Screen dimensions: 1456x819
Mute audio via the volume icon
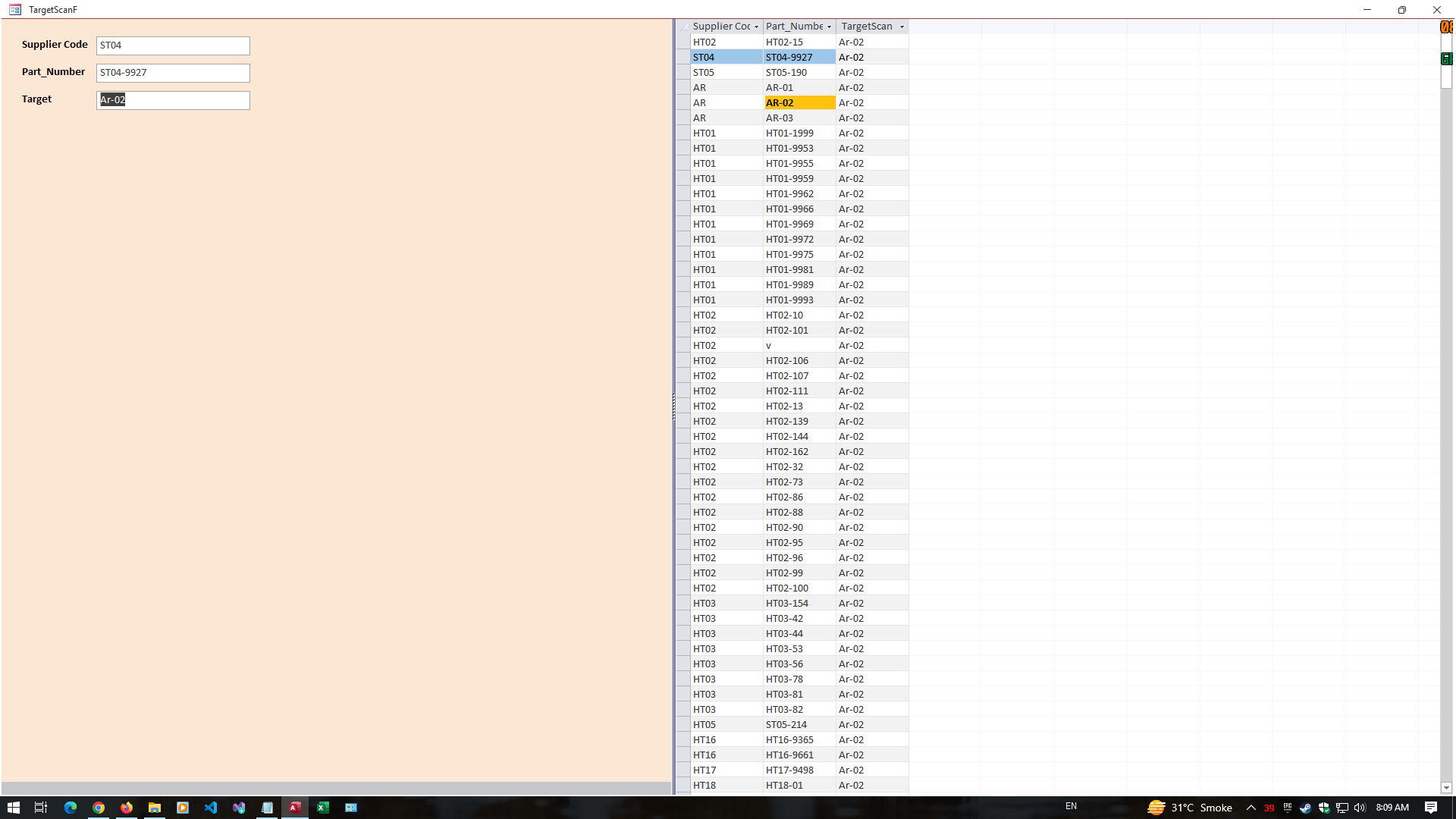(1360, 808)
